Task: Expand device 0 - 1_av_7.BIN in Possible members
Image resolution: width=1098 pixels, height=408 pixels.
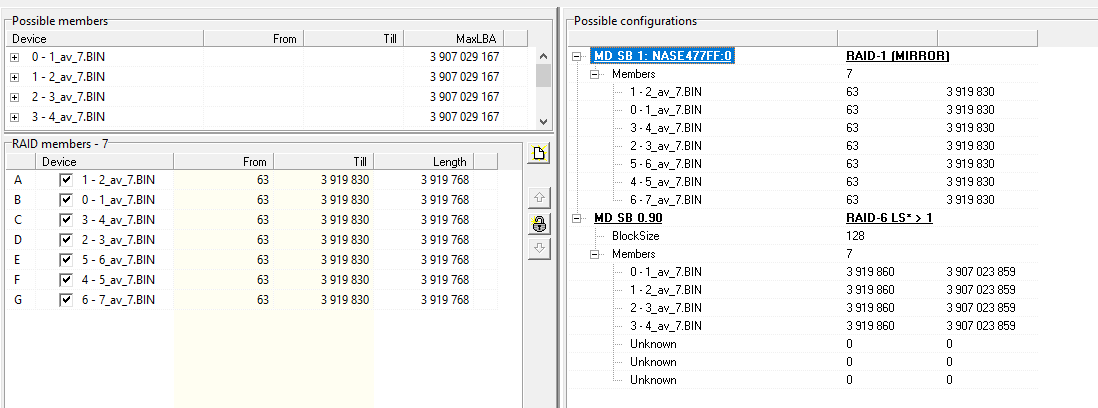Action: pos(15,57)
